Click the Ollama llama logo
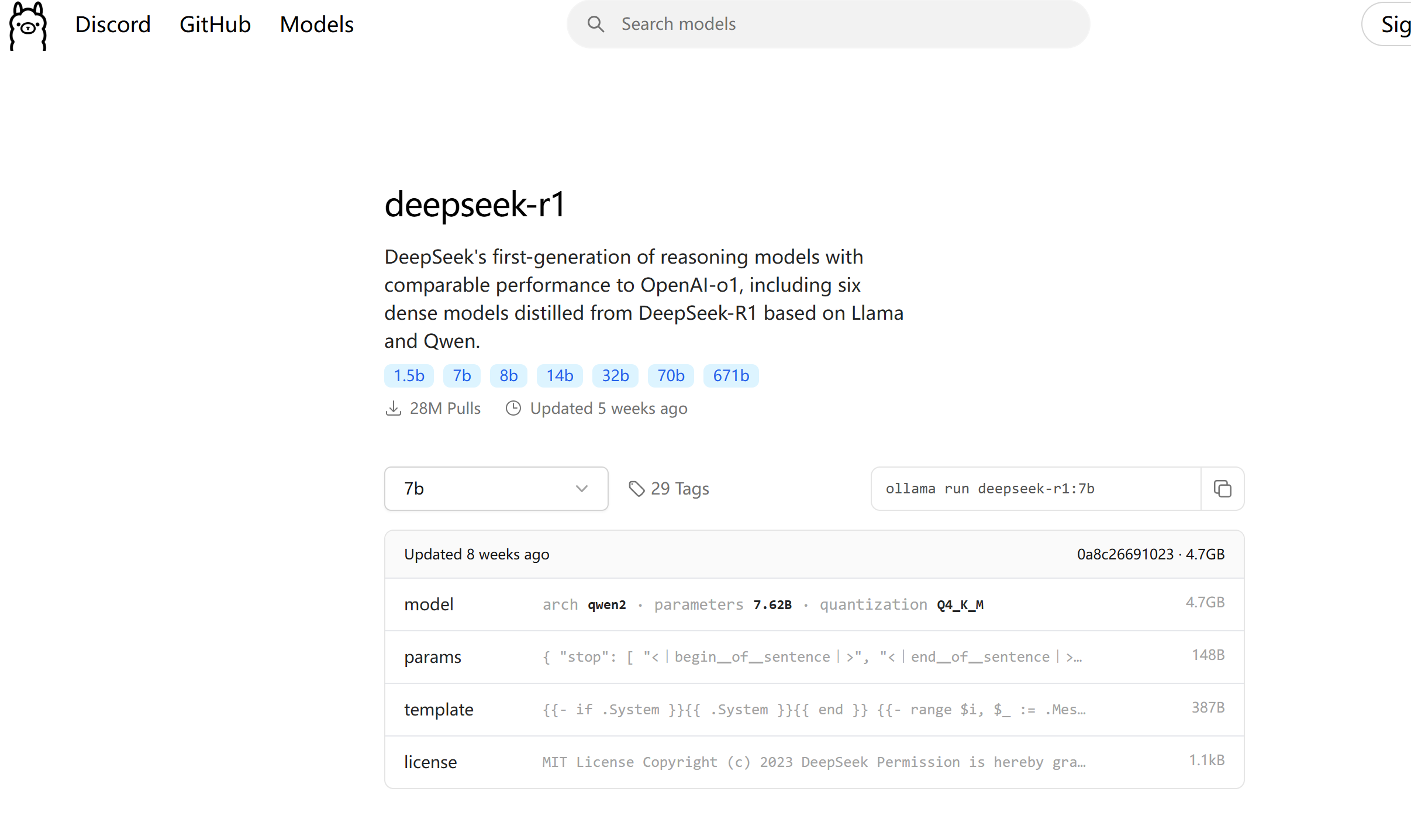The height and width of the screenshot is (840, 1411). click(x=28, y=26)
